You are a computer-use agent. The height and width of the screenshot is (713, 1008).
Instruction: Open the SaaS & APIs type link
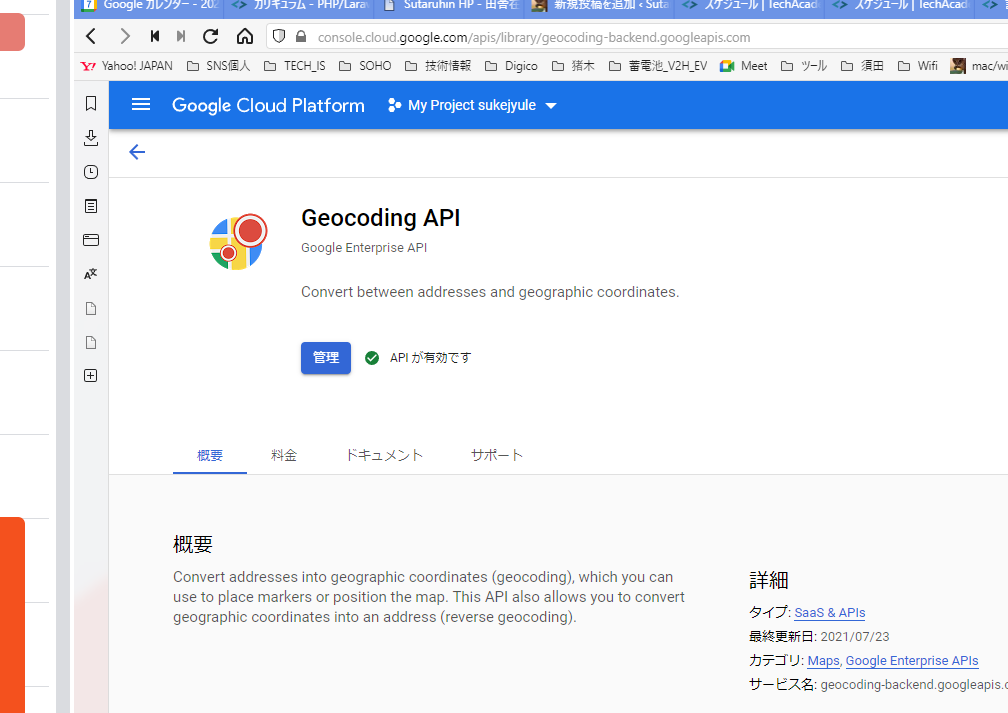pyautogui.click(x=830, y=613)
